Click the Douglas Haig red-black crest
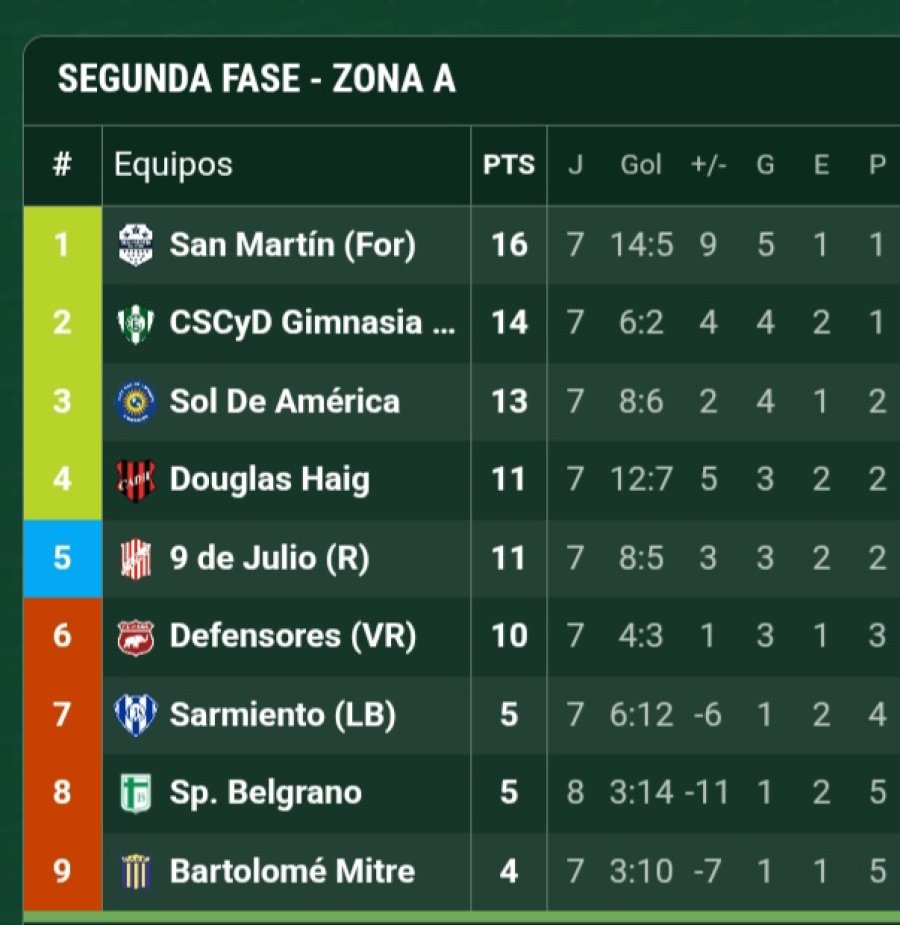 [136, 480]
